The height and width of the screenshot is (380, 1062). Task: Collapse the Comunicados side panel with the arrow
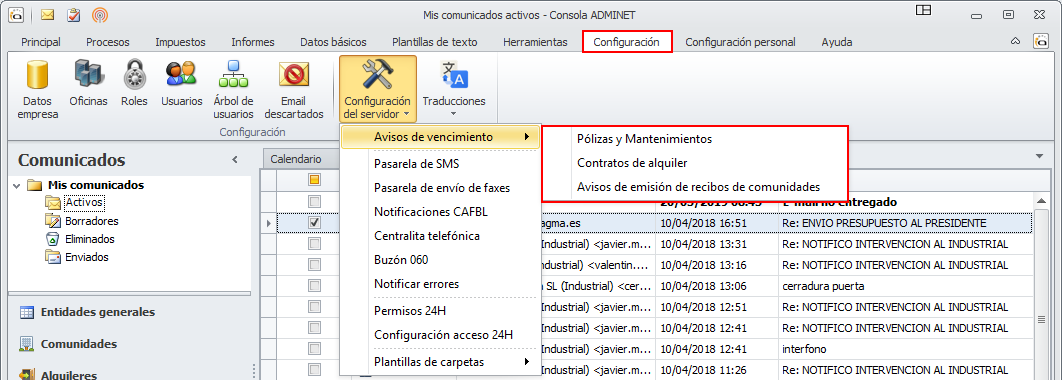point(234,160)
